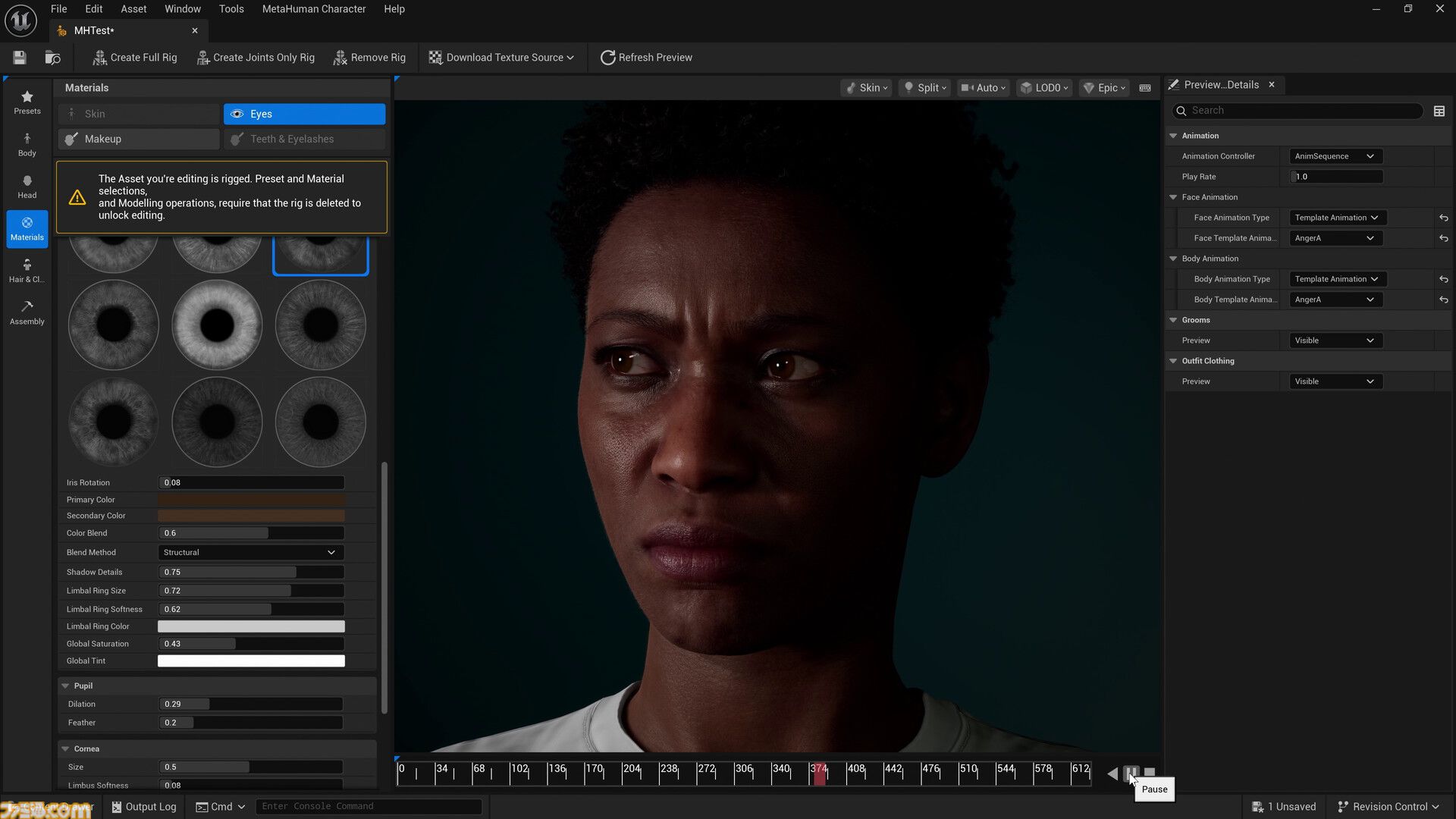The height and width of the screenshot is (819, 1456).
Task: Click the Details panel Search field
Action: 1297,111
